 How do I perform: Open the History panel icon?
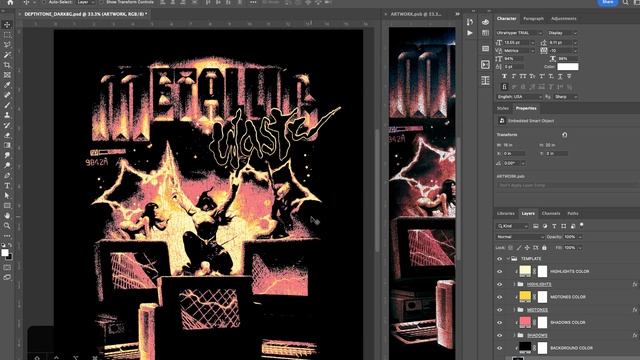pyautogui.click(x=470, y=22)
